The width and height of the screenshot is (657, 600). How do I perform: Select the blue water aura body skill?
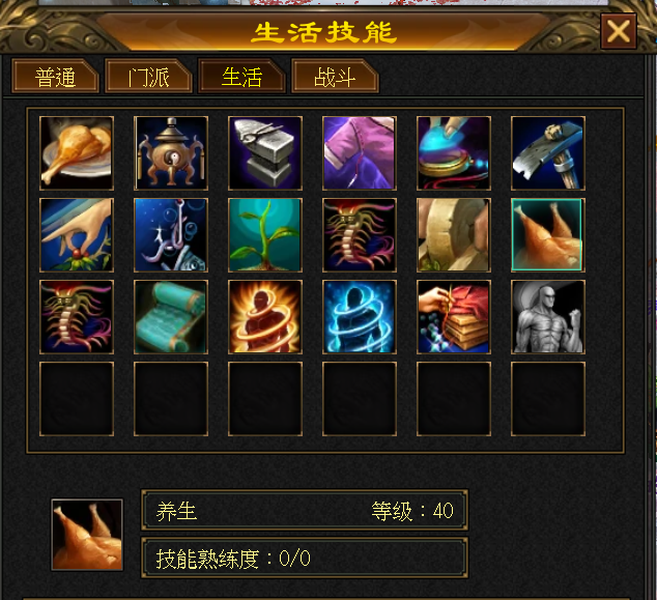tap(360, 317)
